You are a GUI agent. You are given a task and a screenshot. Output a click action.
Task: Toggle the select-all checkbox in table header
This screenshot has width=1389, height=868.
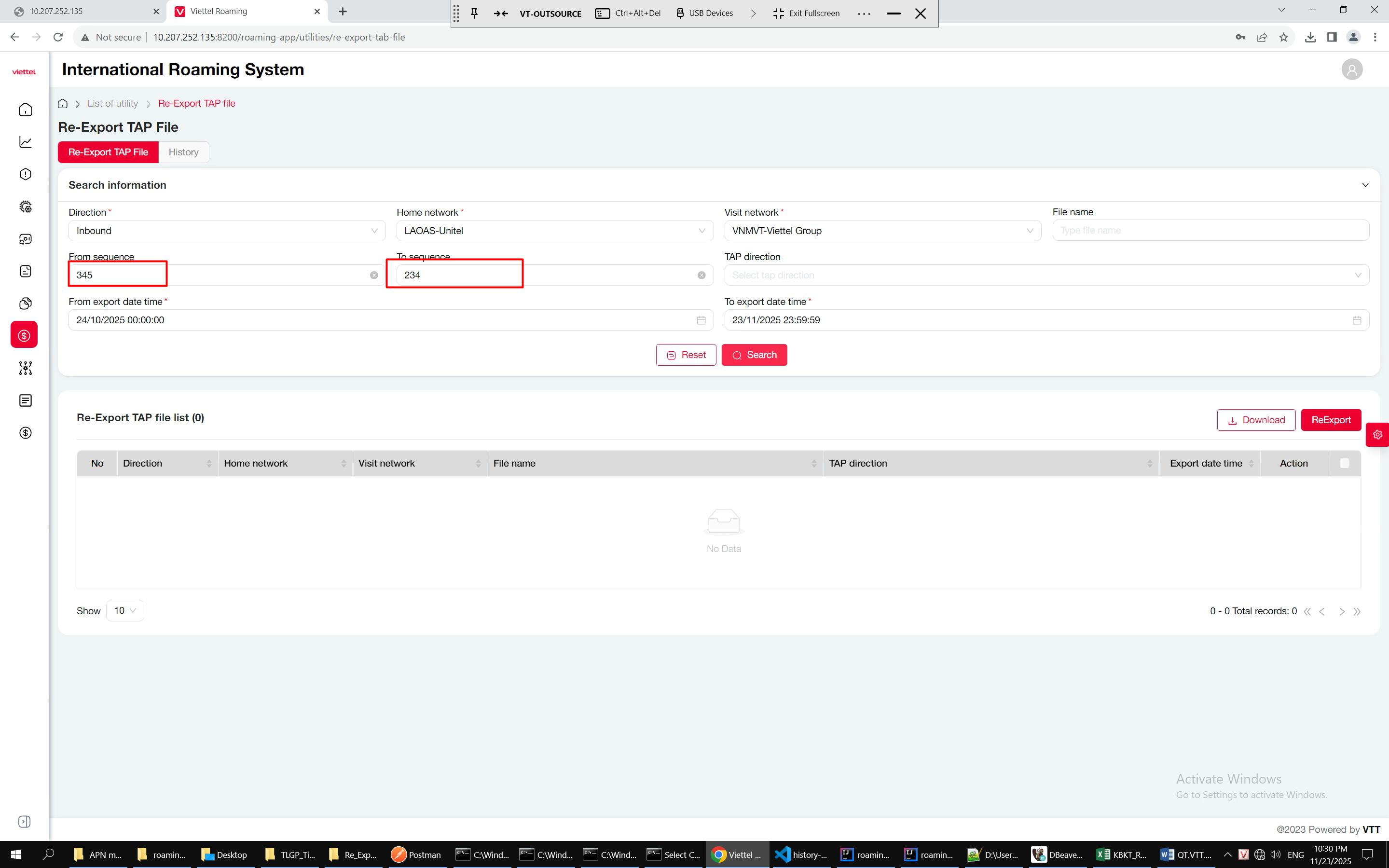pyautogui.click(x=1344, y=463)
